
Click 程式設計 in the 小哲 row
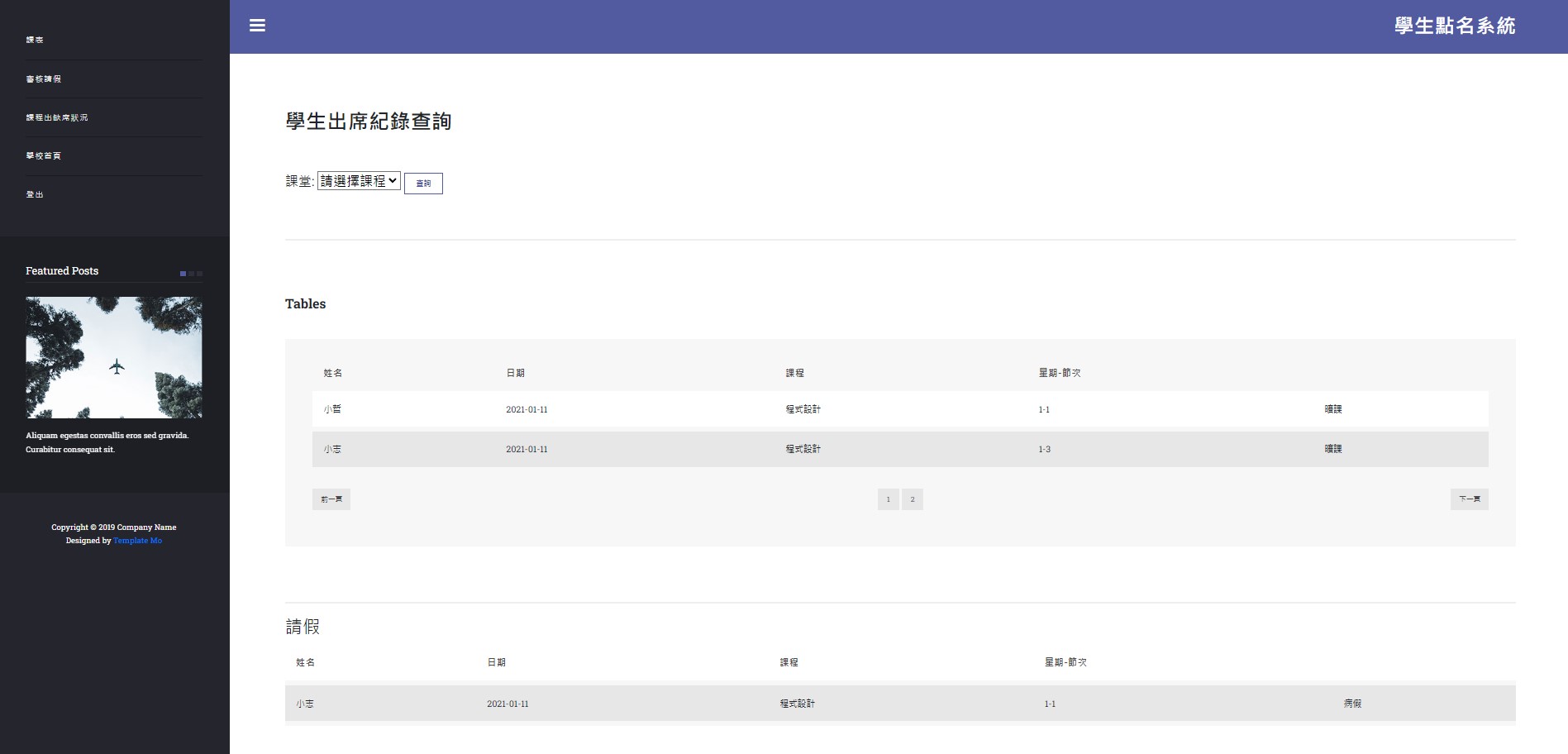803,409
